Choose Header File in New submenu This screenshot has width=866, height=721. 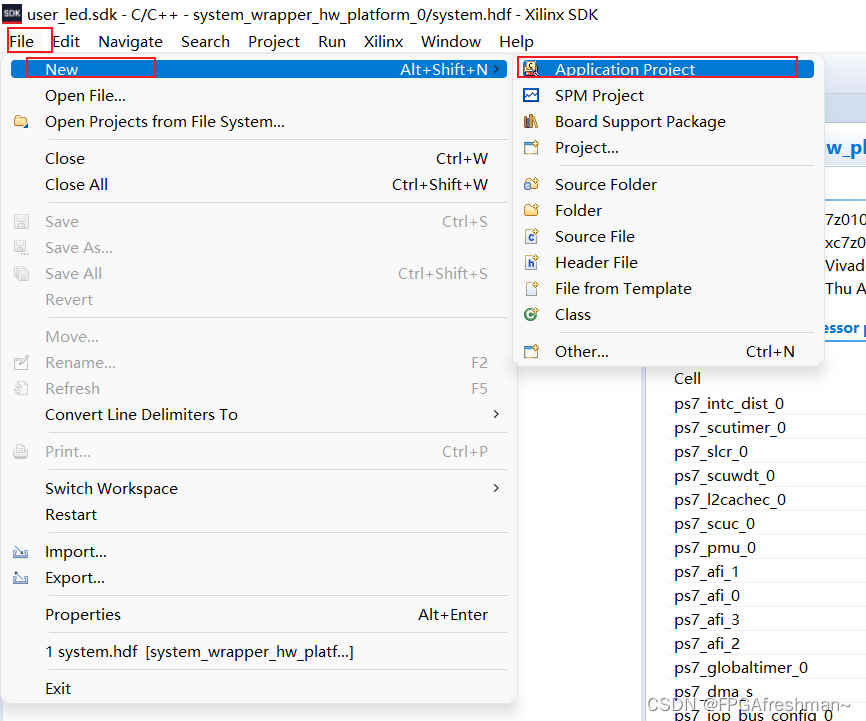666,262
